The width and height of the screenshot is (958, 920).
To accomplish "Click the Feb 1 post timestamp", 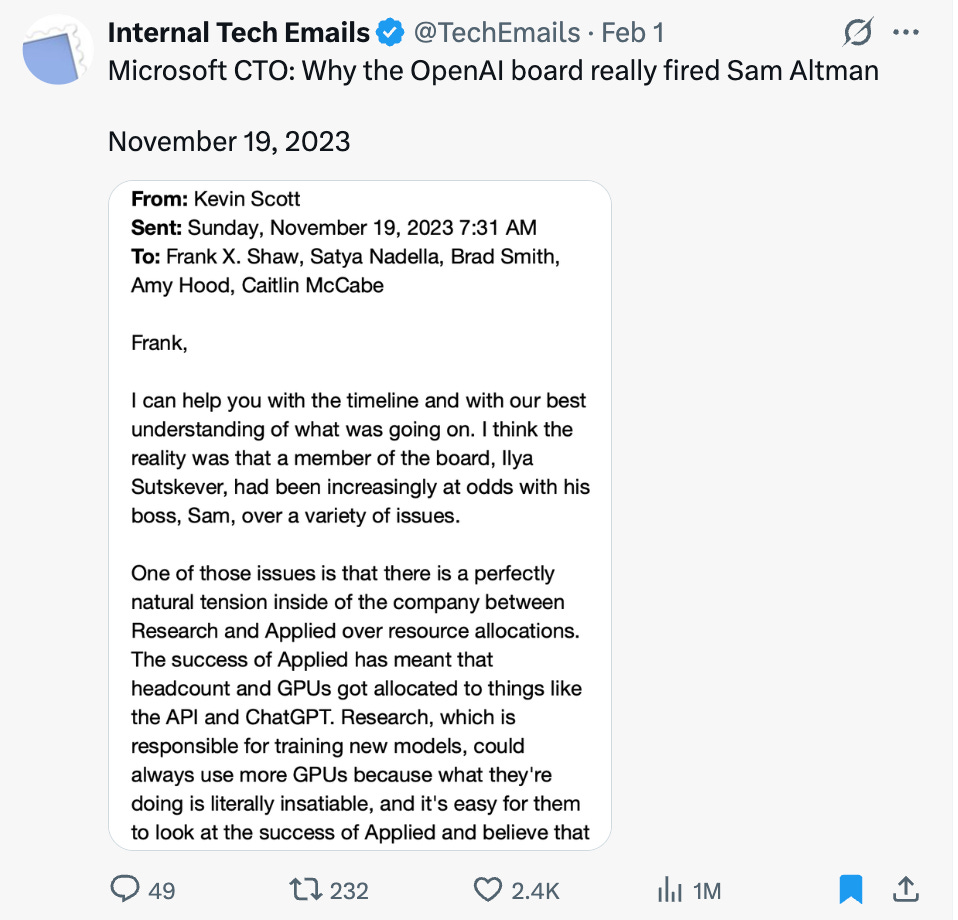I will point(632,33).
